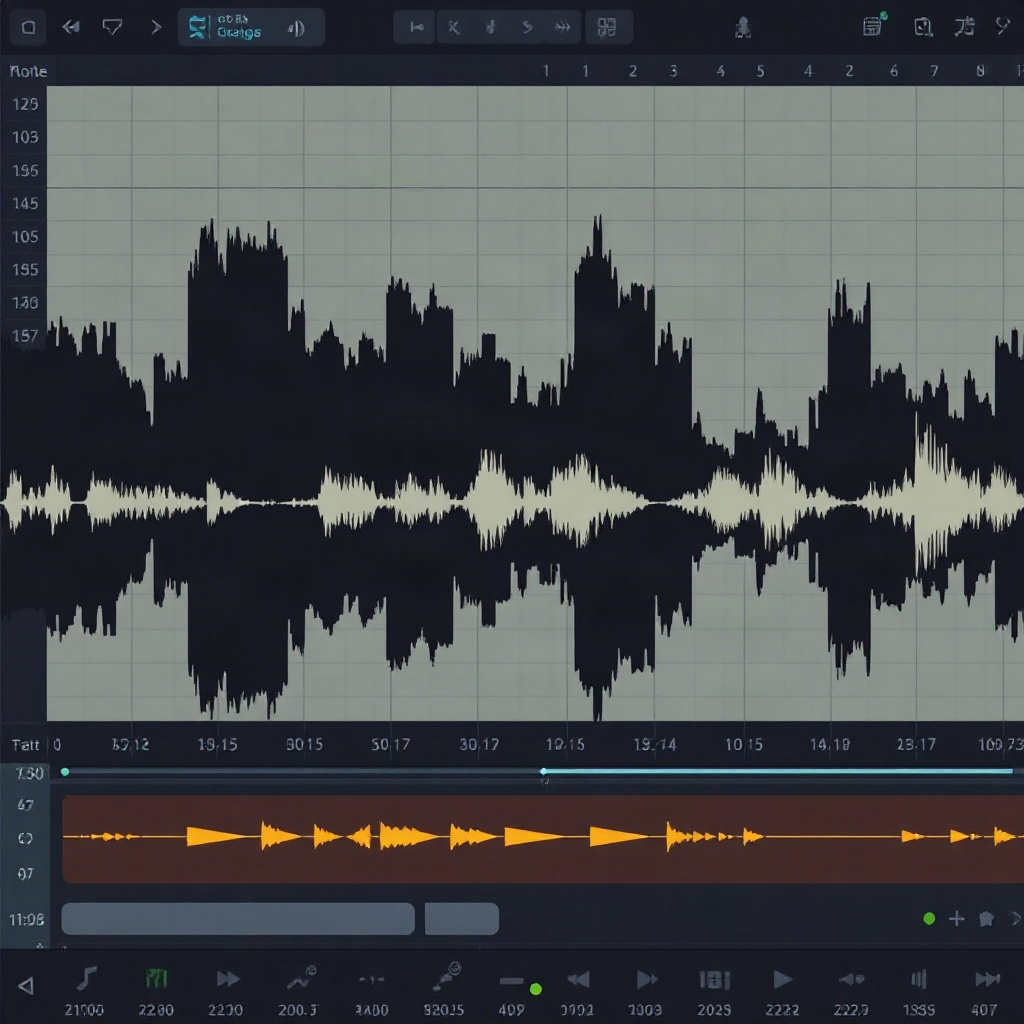Viewport: 1024px width, 1024px height.
Task: Select the orange waveform clip
Action: coord(543,839)
